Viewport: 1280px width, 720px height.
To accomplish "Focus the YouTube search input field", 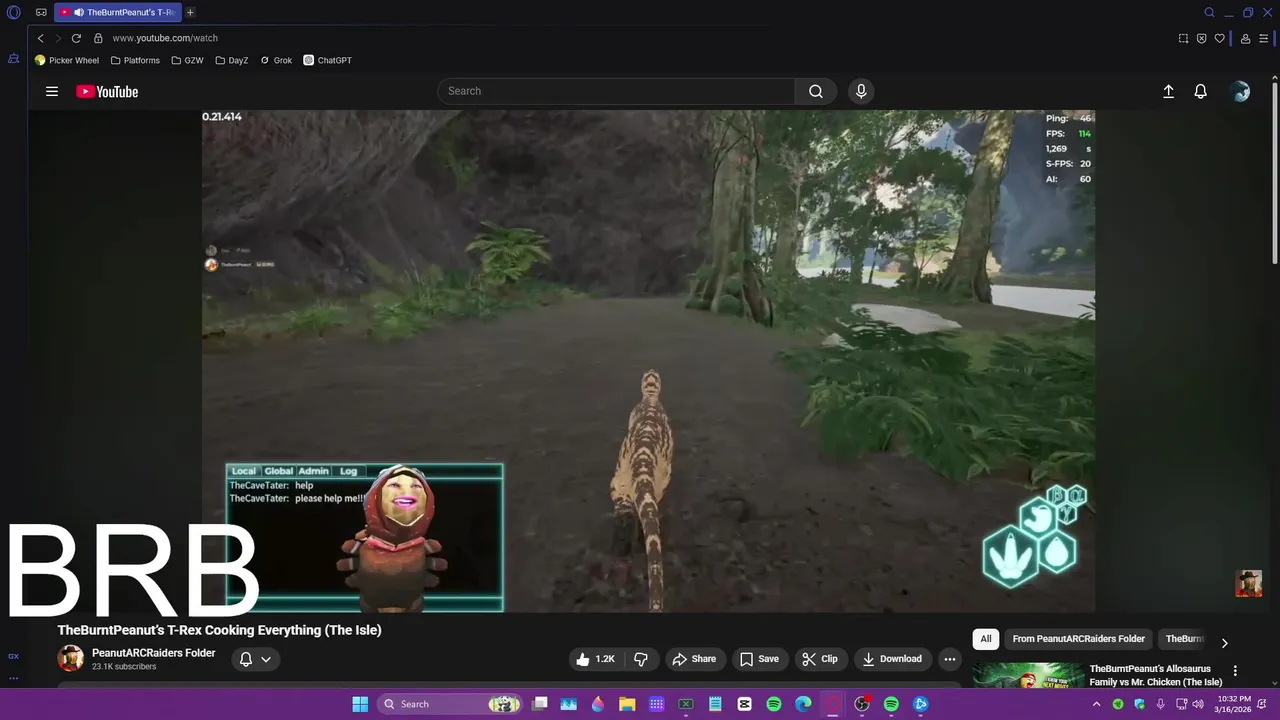I will [x=616, y=91].
